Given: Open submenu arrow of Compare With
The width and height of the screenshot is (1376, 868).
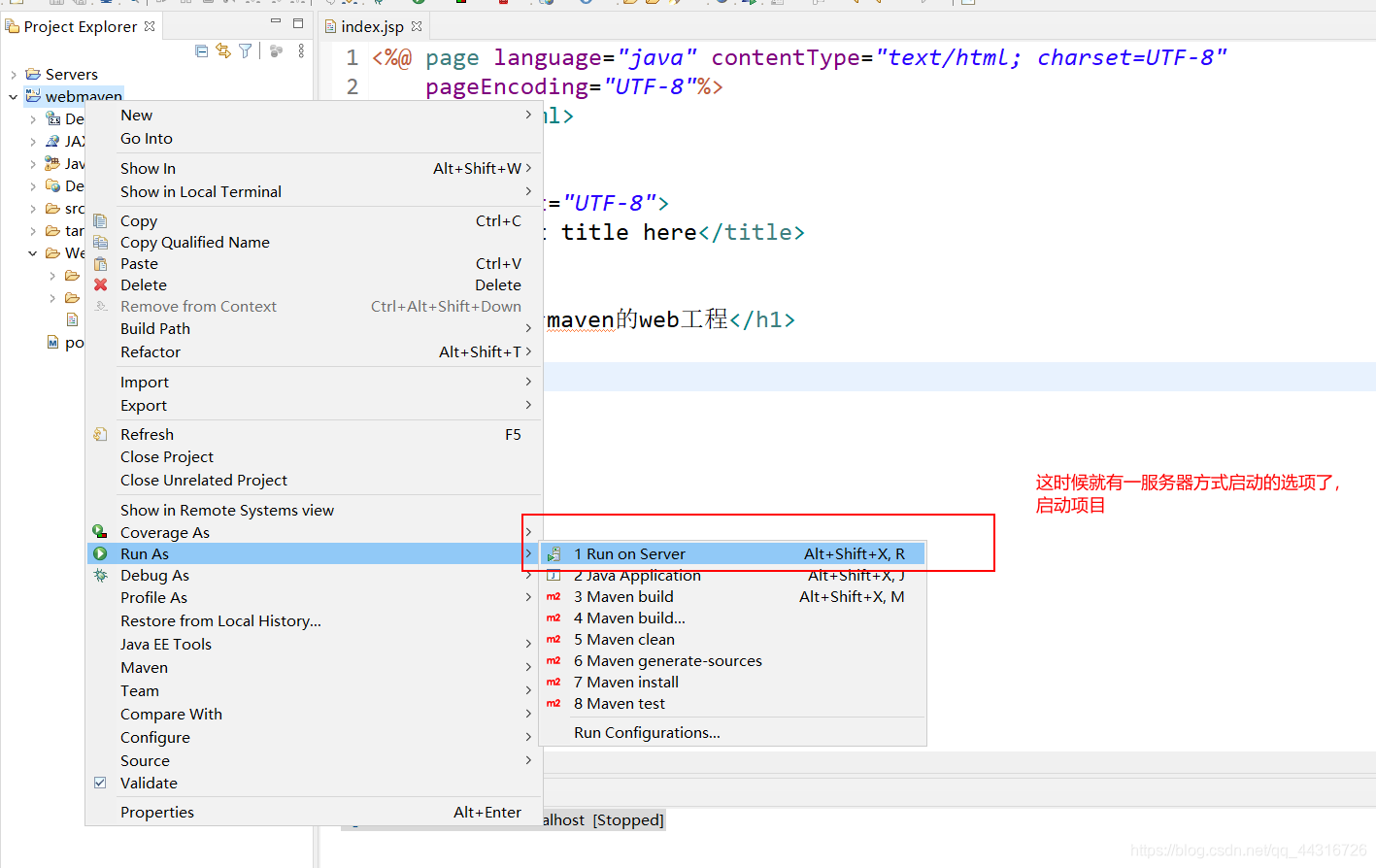Looking at the screenshot, I should pos(528,714).
